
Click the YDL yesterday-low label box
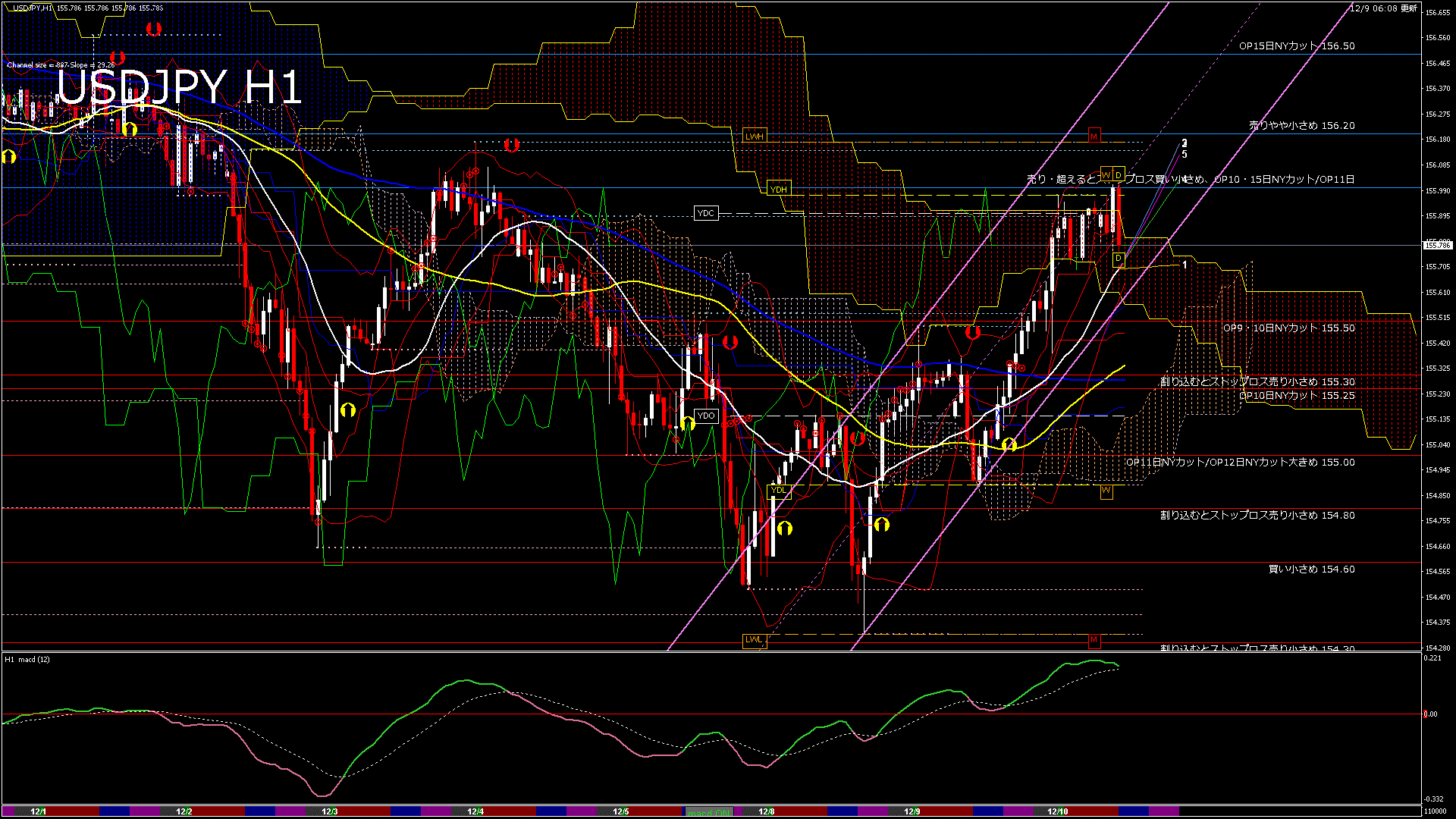pyautogui.click(x=778, y=491)
